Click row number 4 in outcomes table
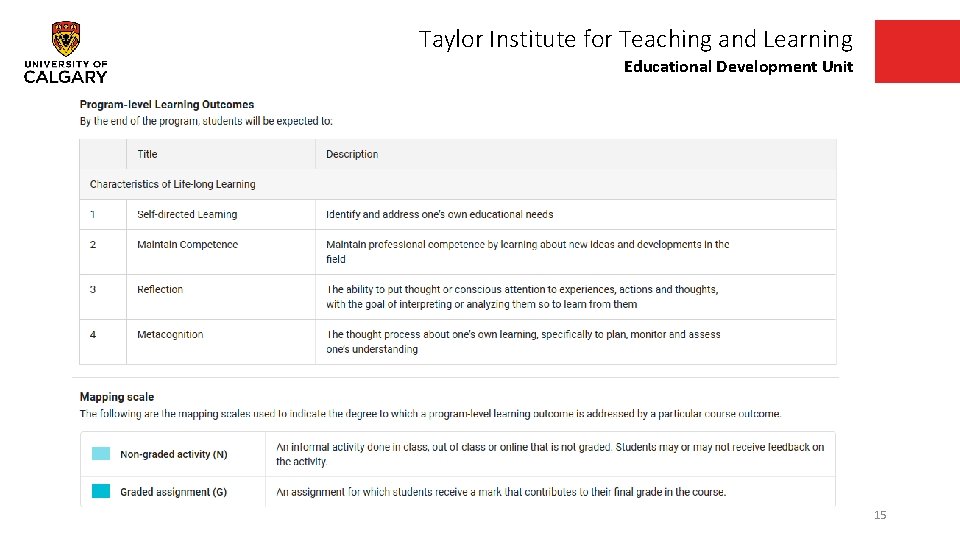Viewport: 960px width, 540px height. click(93, 334)
